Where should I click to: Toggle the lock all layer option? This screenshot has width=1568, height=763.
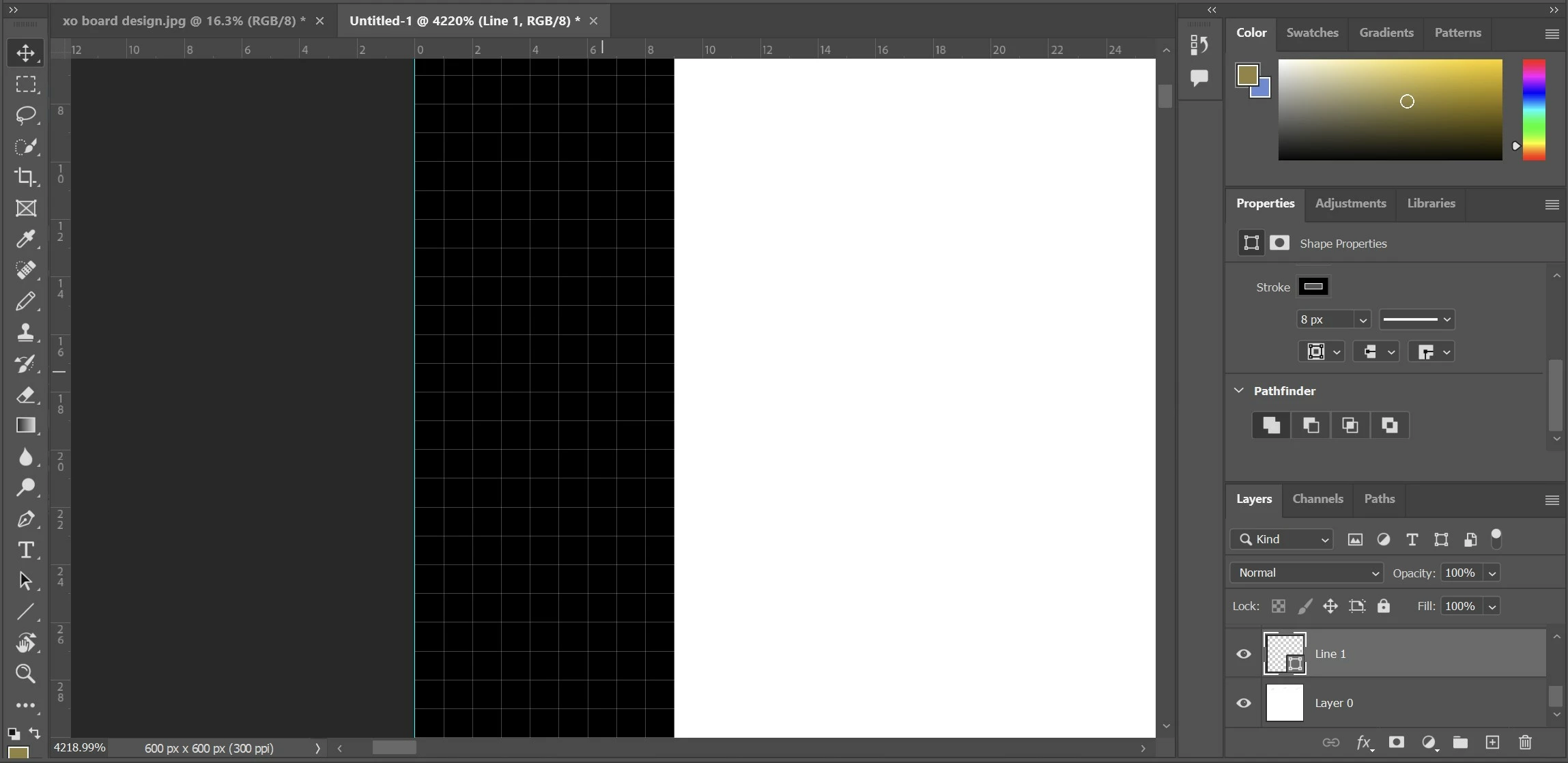point(1384,606)
